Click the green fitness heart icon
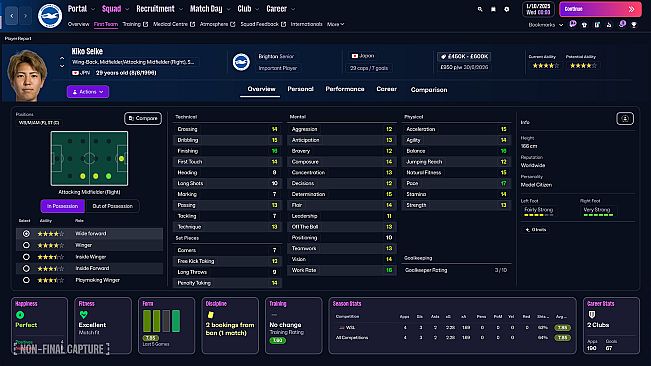The height and width of the screenshot is (366, 651). [83, 315]
